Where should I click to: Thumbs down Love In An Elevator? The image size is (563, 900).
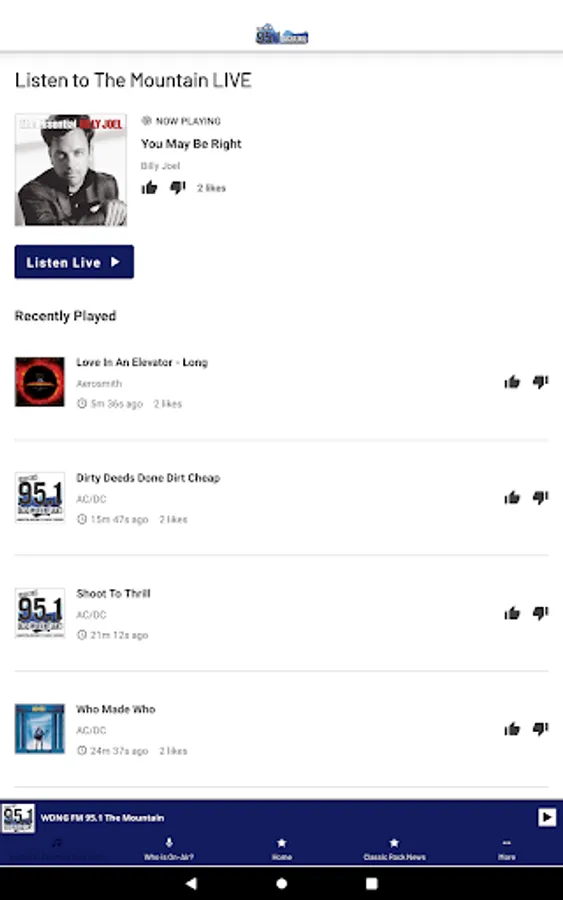point(541,382)
